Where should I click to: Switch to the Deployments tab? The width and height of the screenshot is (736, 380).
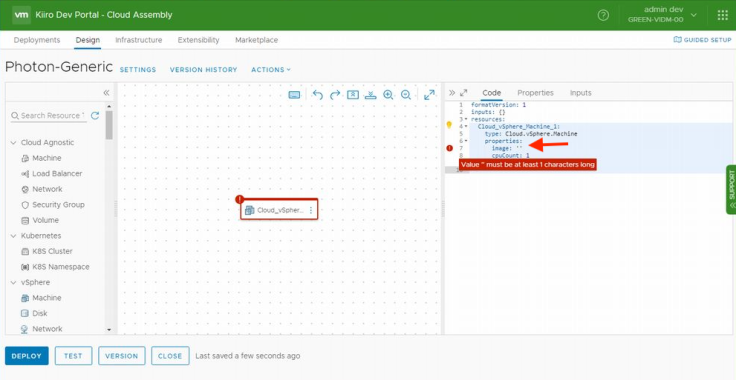(37, 40)
